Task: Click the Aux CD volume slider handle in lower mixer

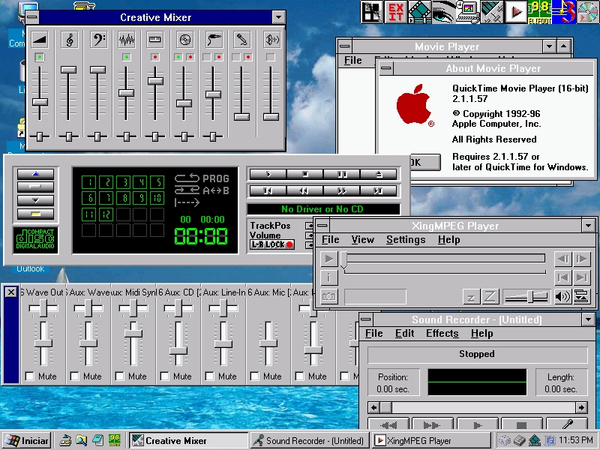Action: (x=178, y=351)
